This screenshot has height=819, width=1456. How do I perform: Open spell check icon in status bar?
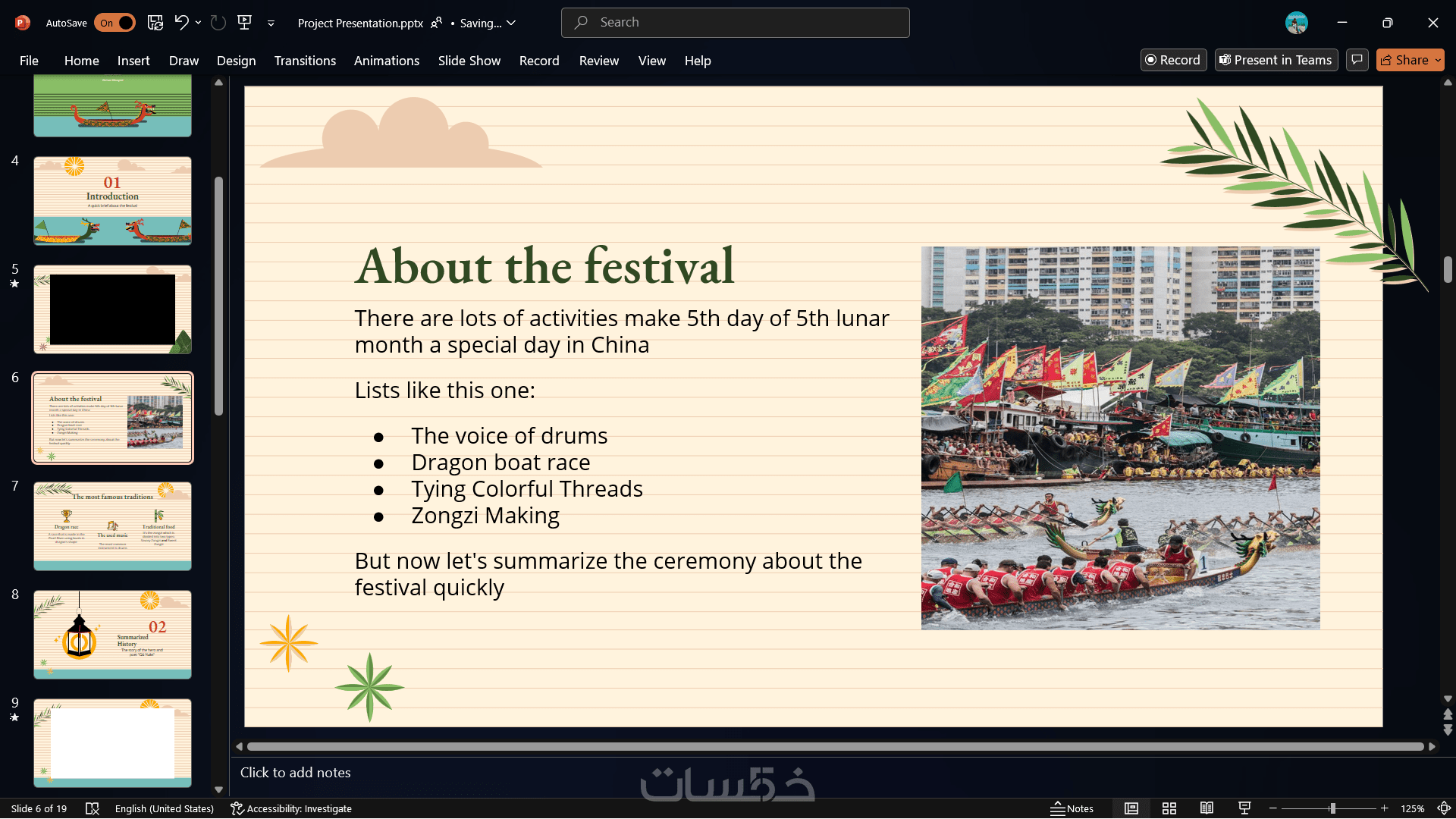tap(93, 808)
